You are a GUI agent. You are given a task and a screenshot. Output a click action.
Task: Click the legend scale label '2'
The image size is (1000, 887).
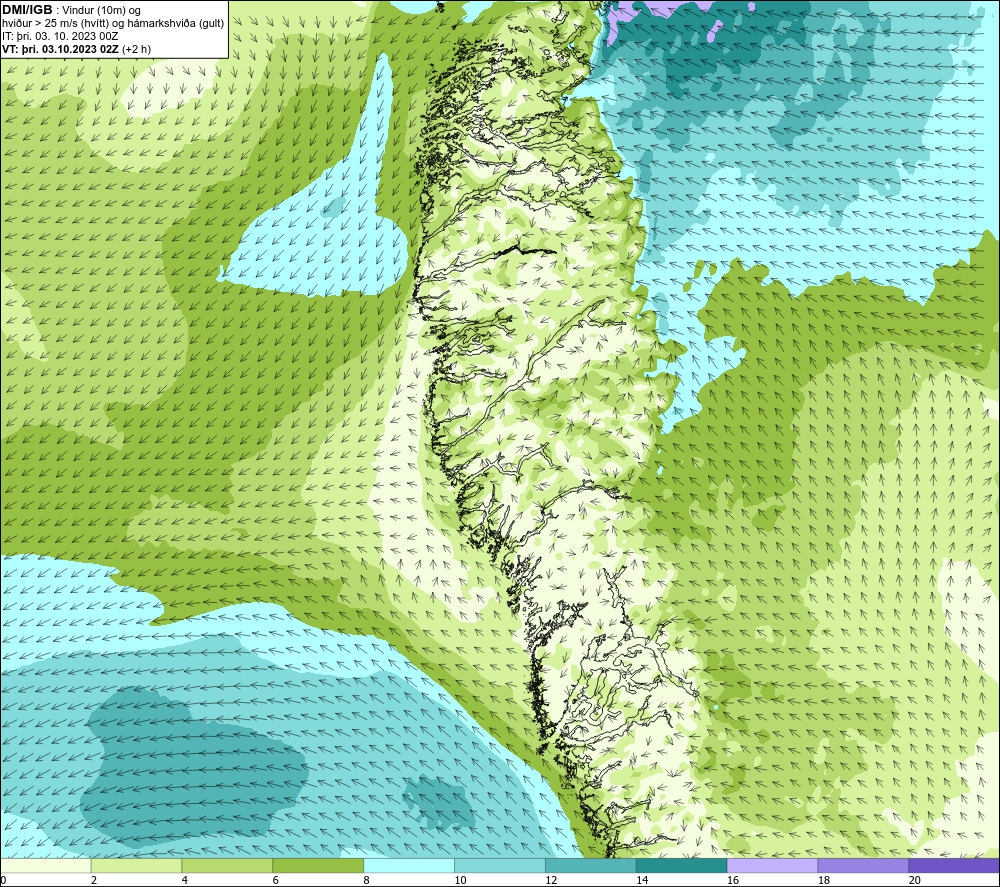tap(94, 880)
